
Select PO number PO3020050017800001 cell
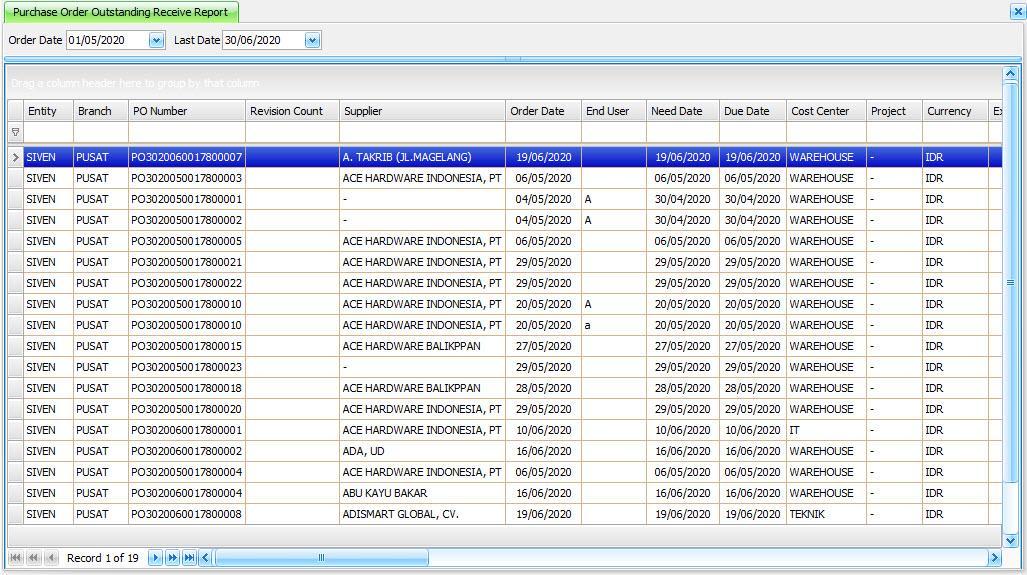[x=187, y=199]
